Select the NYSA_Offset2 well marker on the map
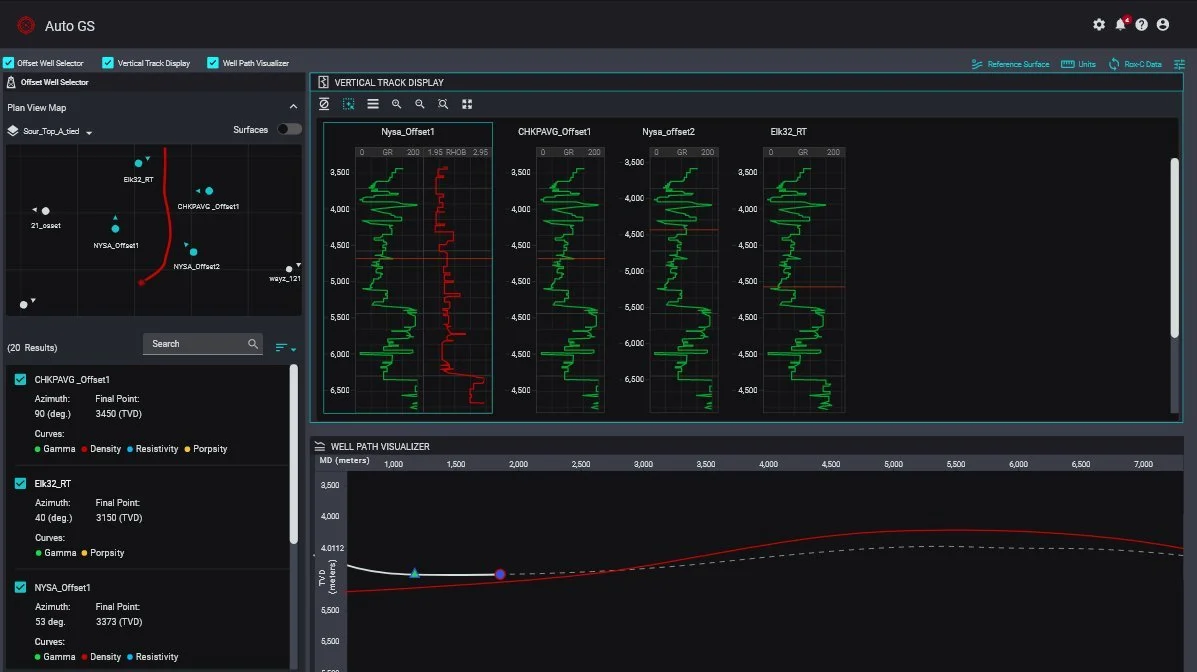This screenshot has width=1197, height=672. [193, 251]
